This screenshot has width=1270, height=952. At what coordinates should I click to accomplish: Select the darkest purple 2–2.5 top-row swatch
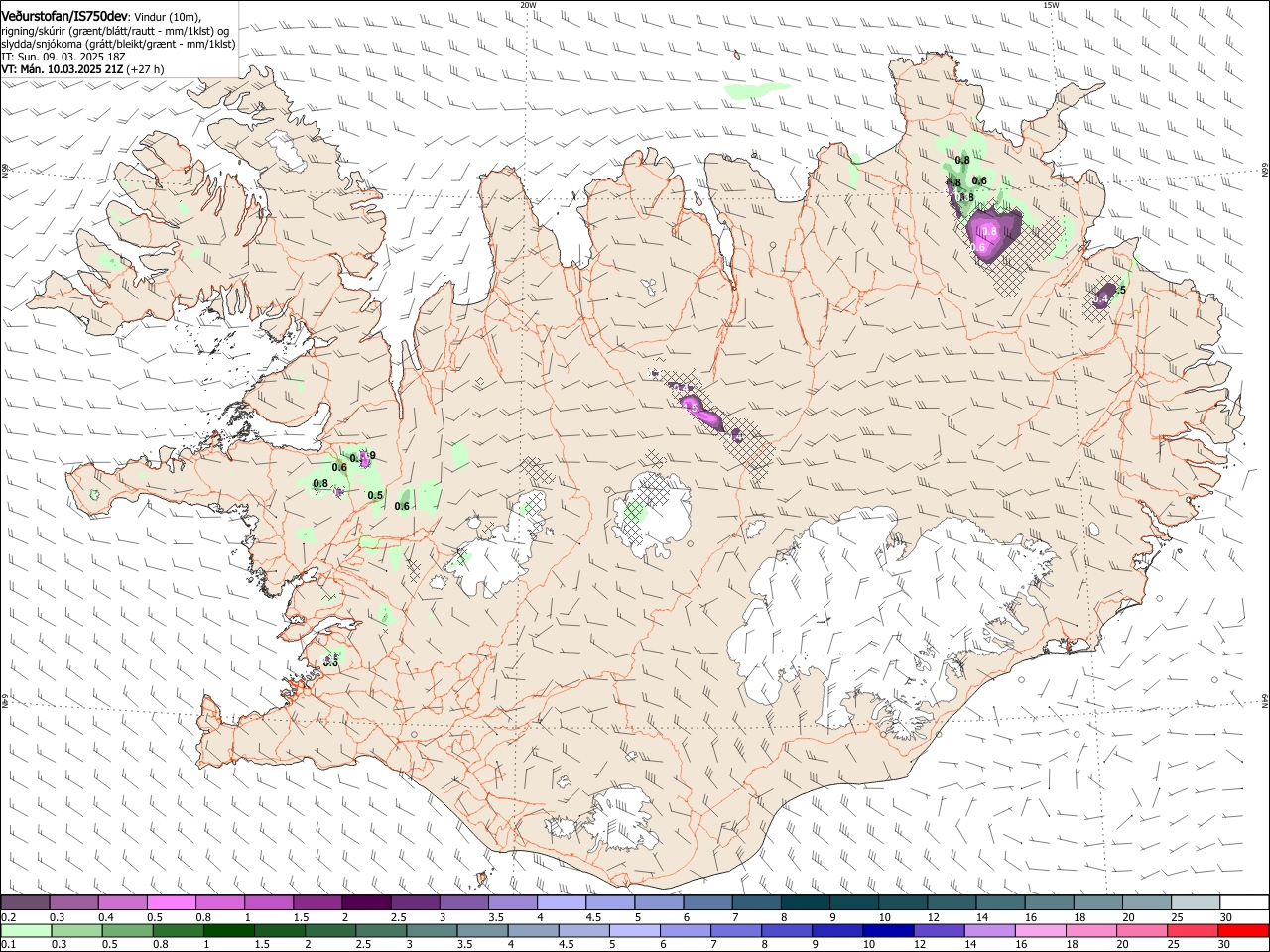click(x=366, y=903)
